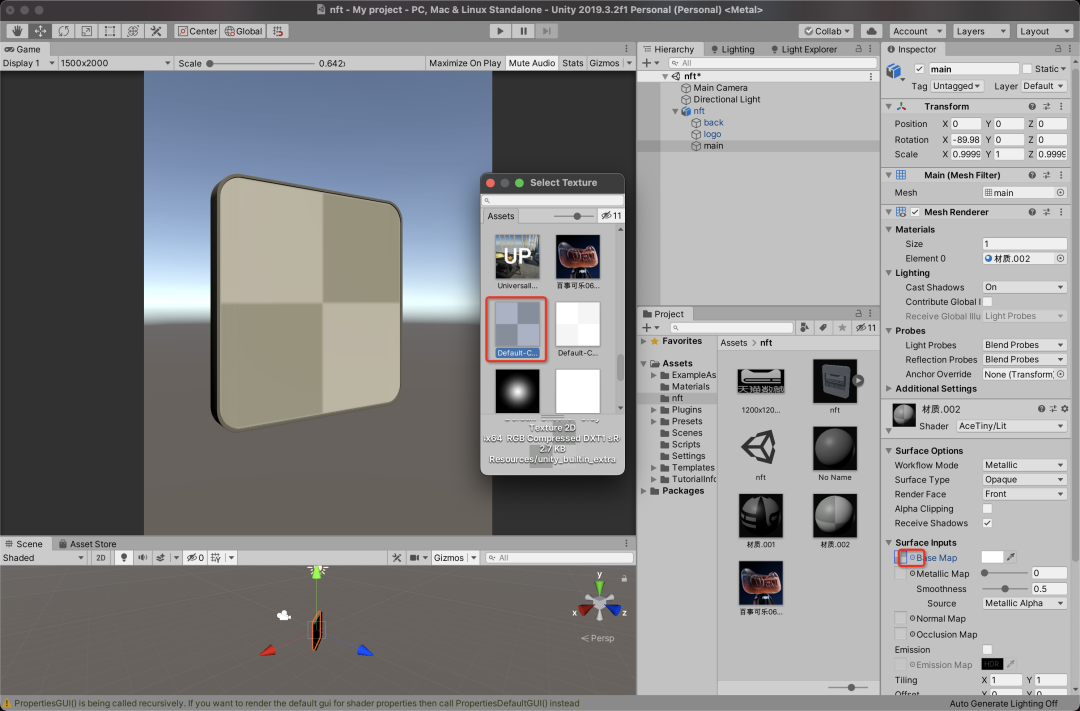
Task: Select the Rect tool
Action: (110, 31)
